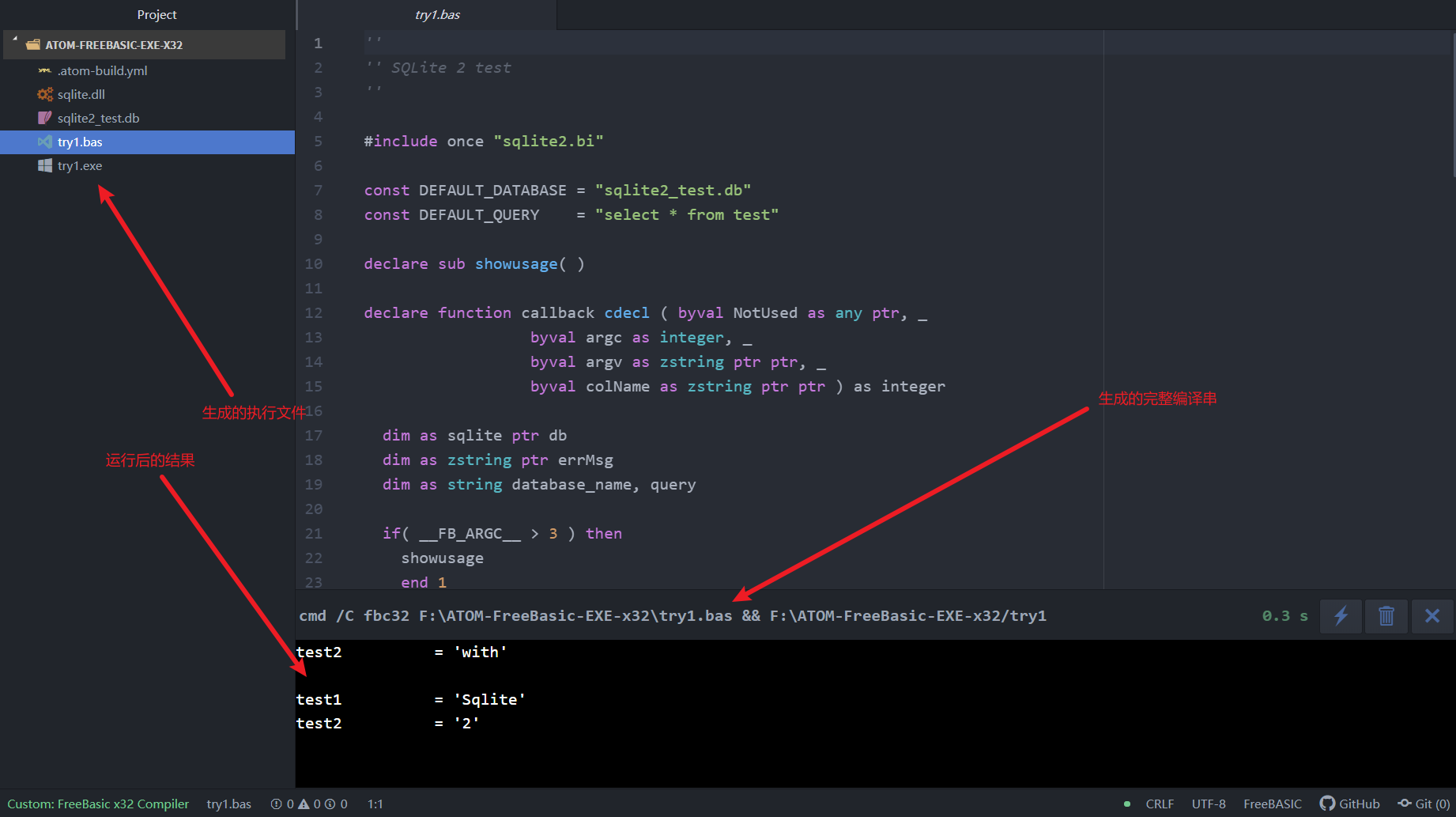Click line number 5 in the gutter
This screenshot has height=817, width=1456.
tap(318, 142)
